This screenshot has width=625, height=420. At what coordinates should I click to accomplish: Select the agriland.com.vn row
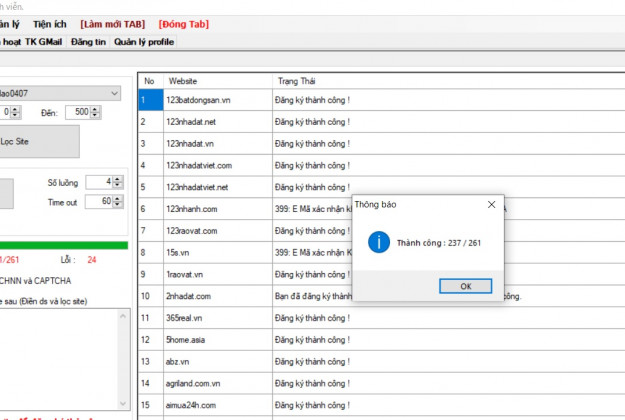click(200, 383)
